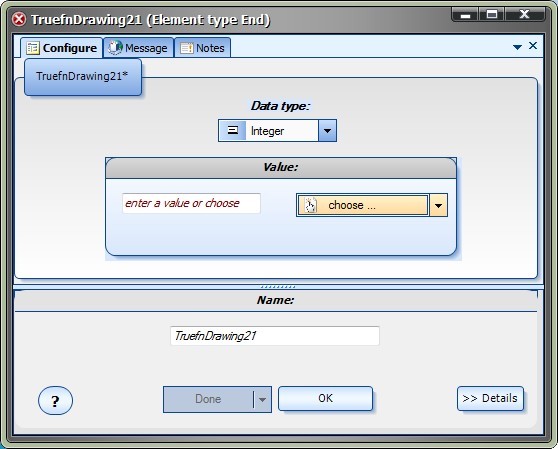Click the enter a value input field
Screen dimensions: 558x449
(191, 203)
